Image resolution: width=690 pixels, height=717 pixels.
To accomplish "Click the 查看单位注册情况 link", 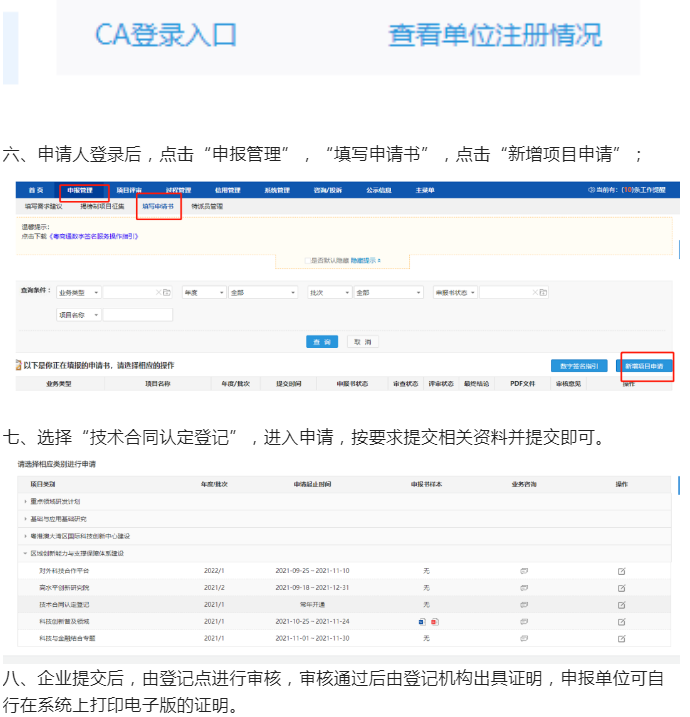I will (x=495, y=35).
